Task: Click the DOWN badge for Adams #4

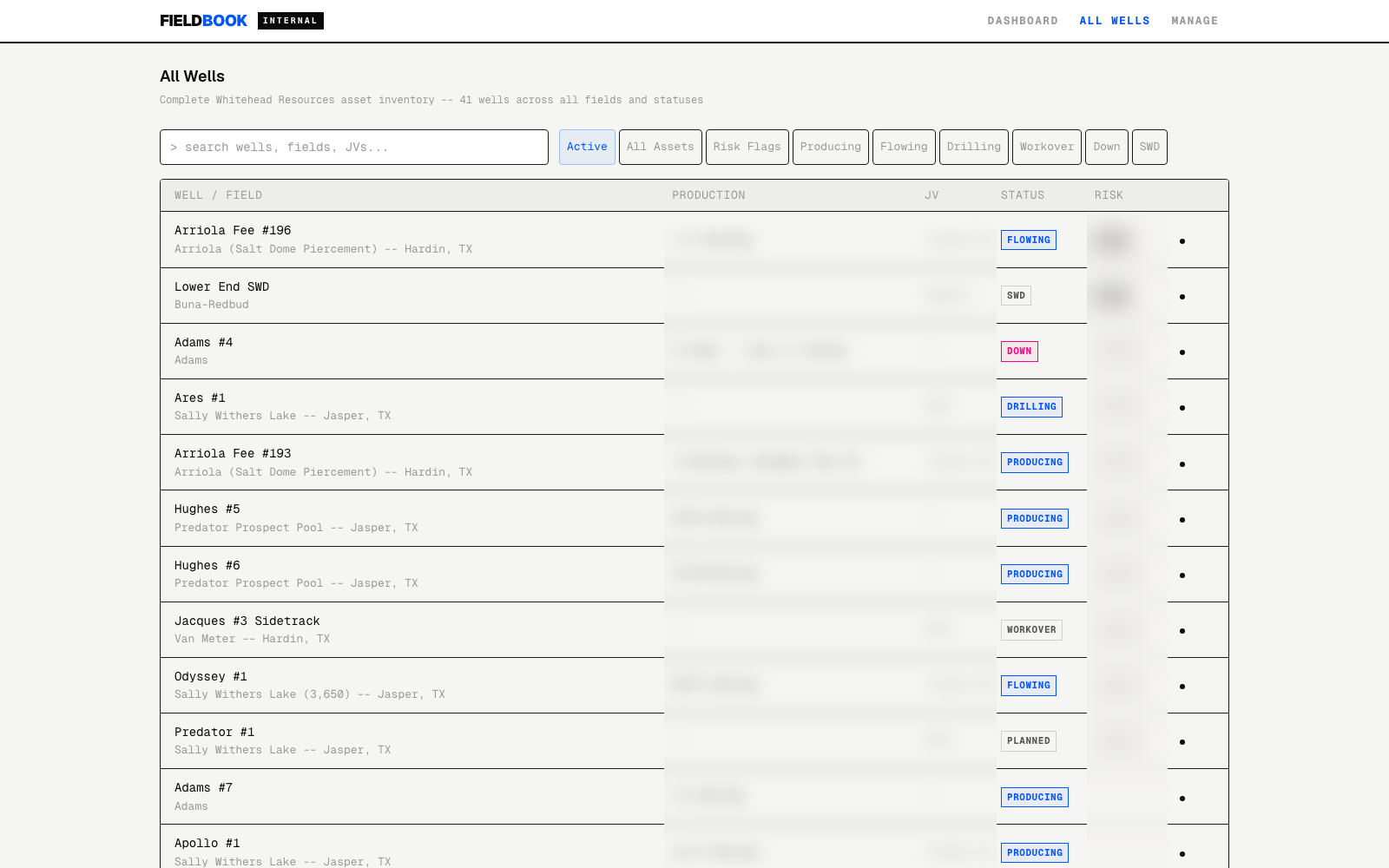Action: click(x=1019, y=352)
